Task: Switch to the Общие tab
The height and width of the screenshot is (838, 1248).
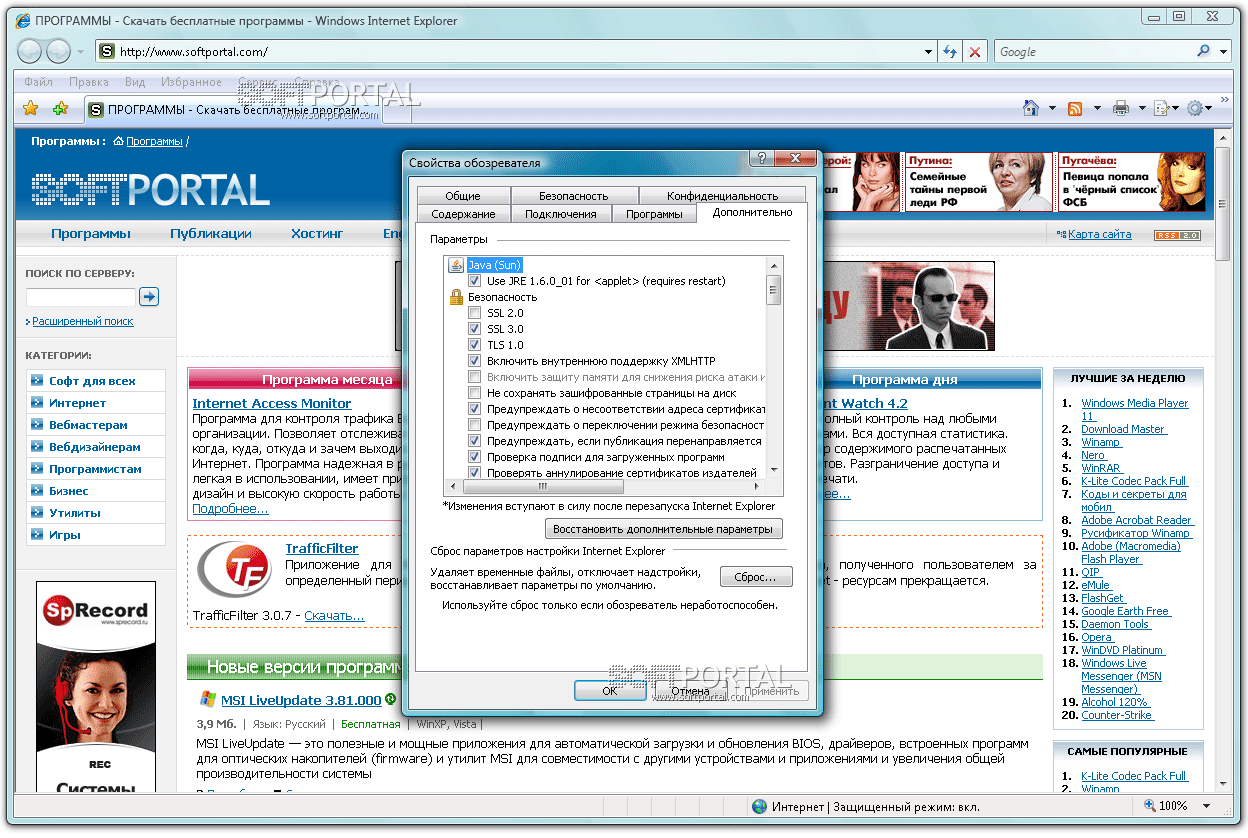Action: pos(463,196)
